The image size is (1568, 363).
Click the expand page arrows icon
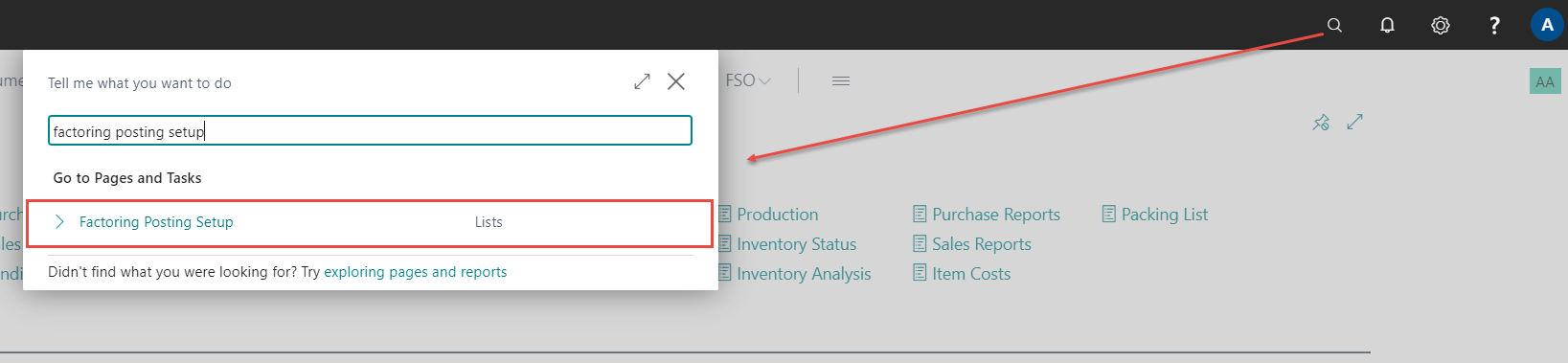[x=1354, y=122]
